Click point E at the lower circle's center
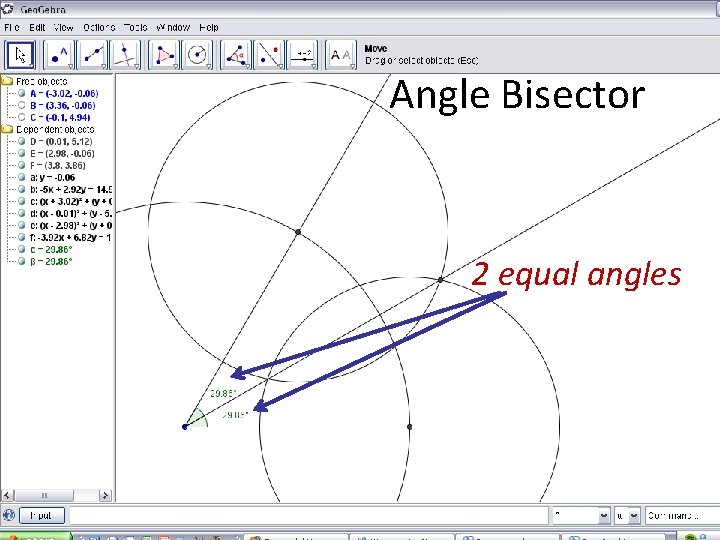The image size is (720, 540). click(x=410, y=427)
